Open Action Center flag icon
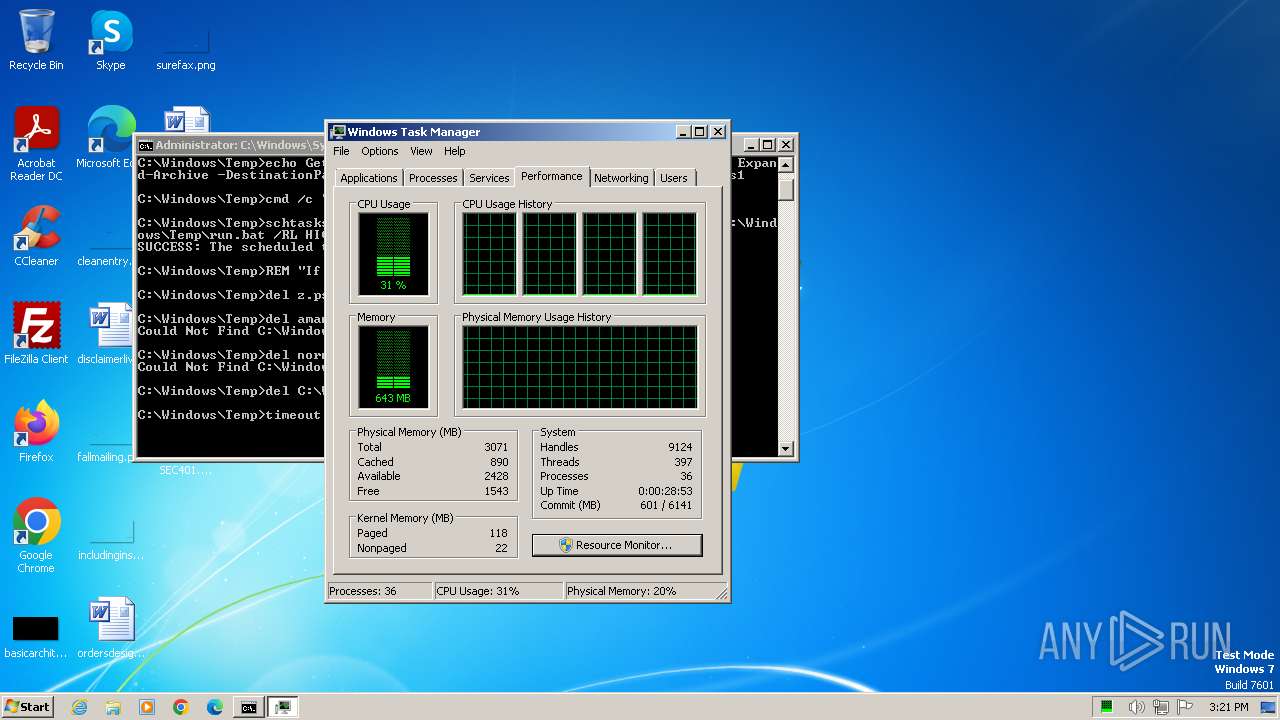The image size is (1280, 720). point(1183,707)
